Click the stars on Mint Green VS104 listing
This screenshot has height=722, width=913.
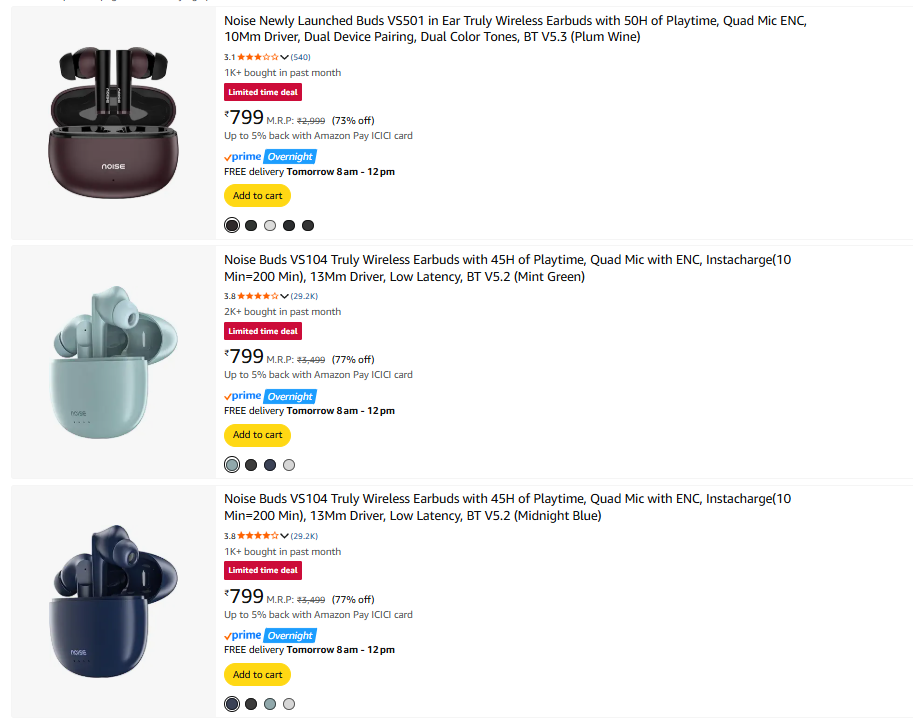pos(258,296)
